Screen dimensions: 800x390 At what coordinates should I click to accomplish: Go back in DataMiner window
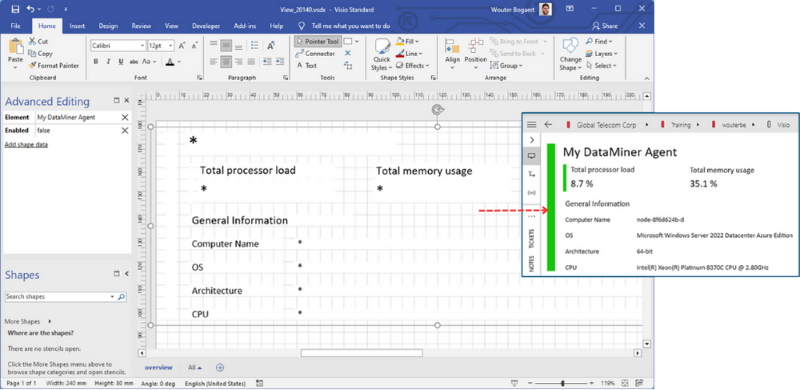pyautogui.click(x=548, y=125)
